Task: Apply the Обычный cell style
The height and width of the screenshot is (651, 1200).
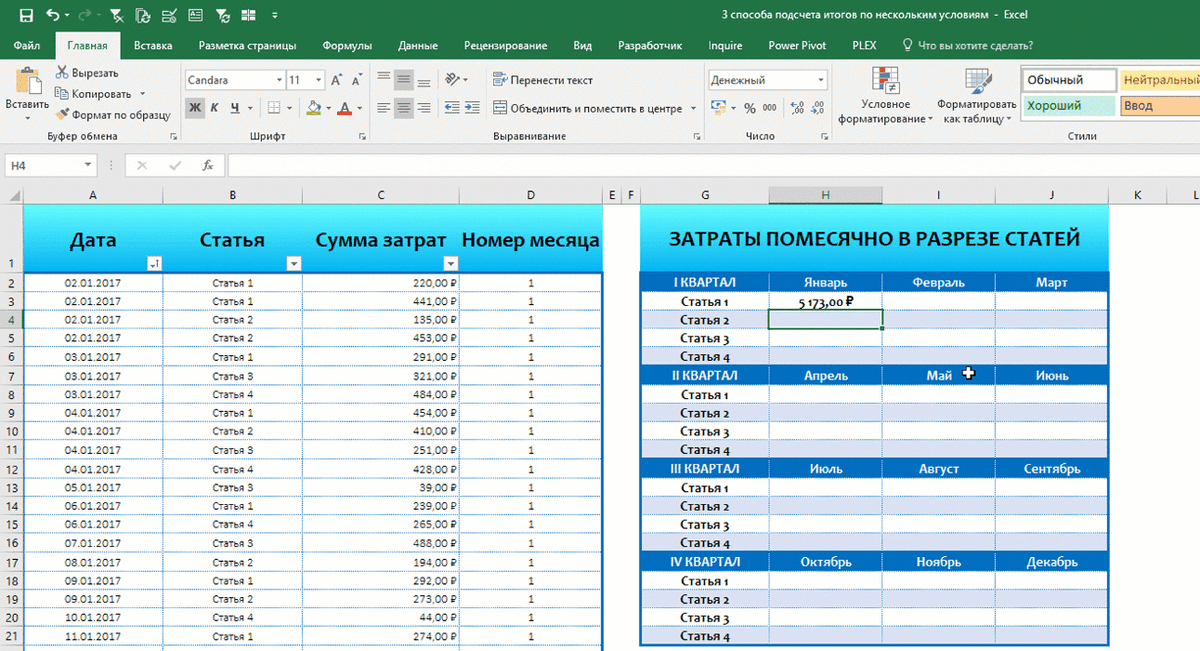Action: coord(1068,80)
